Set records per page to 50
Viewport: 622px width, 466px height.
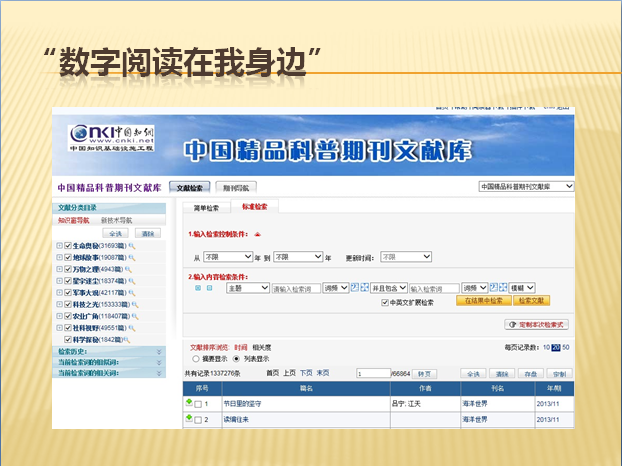coord(566,347)
